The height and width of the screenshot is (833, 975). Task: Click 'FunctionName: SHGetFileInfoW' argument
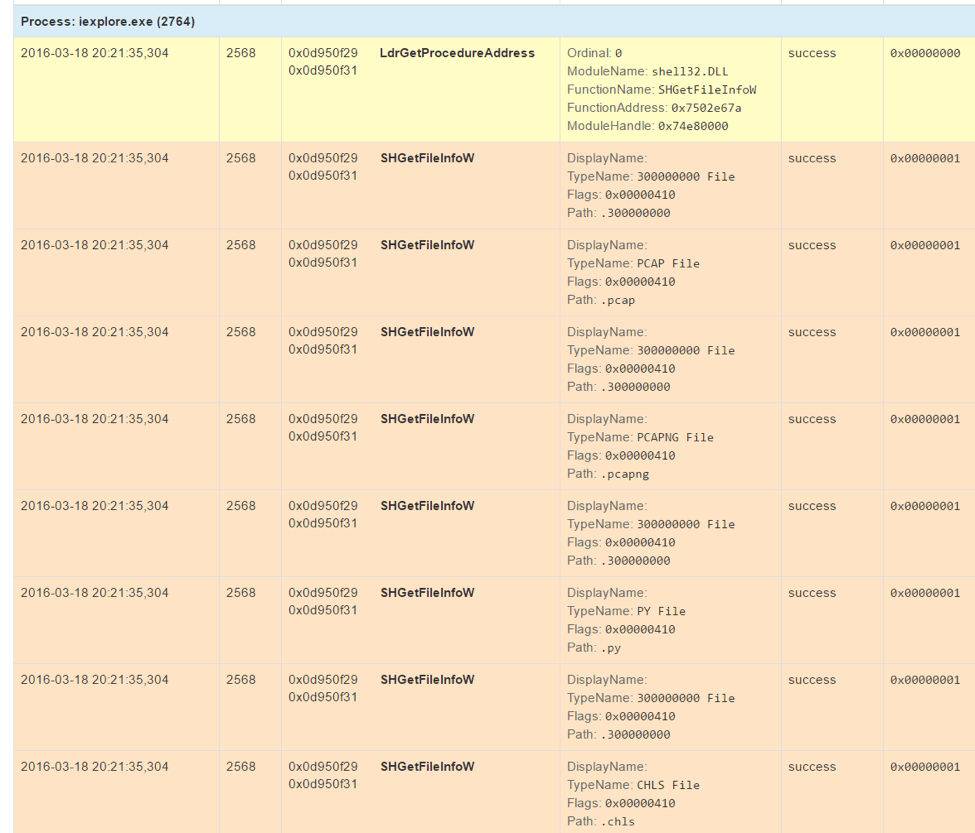tap(662, 90)
